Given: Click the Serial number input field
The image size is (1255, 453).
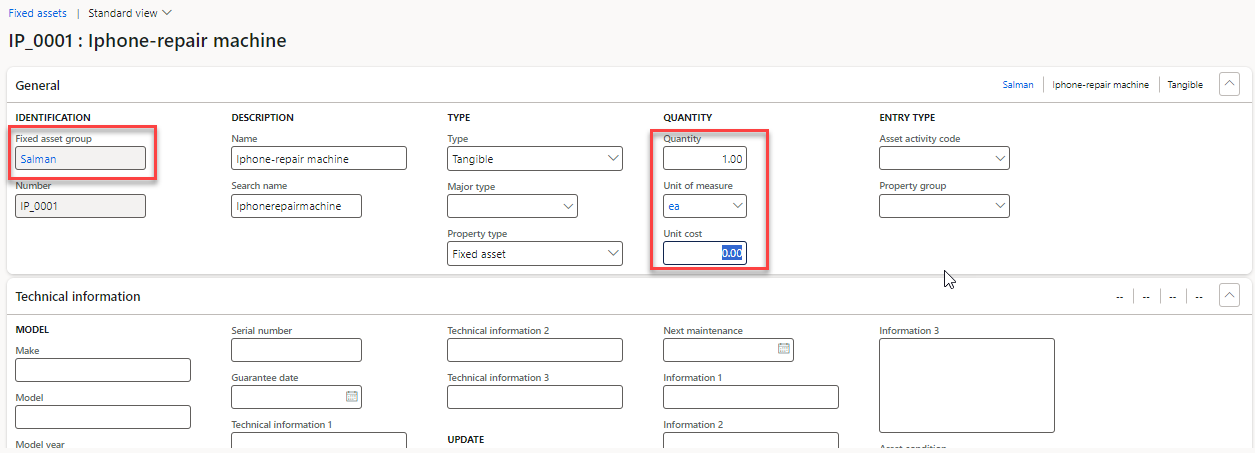Looking at the screenshot, I should (x=296, y=350).
